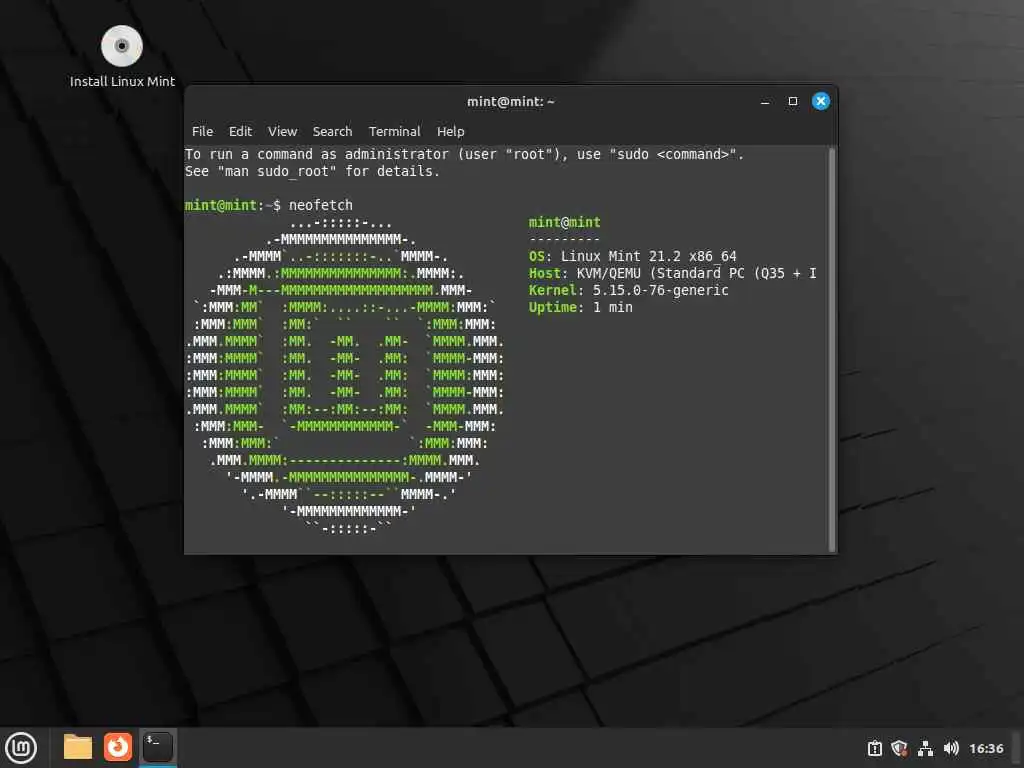
Task: Open the Help menu in Terminal
Action: [x=451, y=131]
